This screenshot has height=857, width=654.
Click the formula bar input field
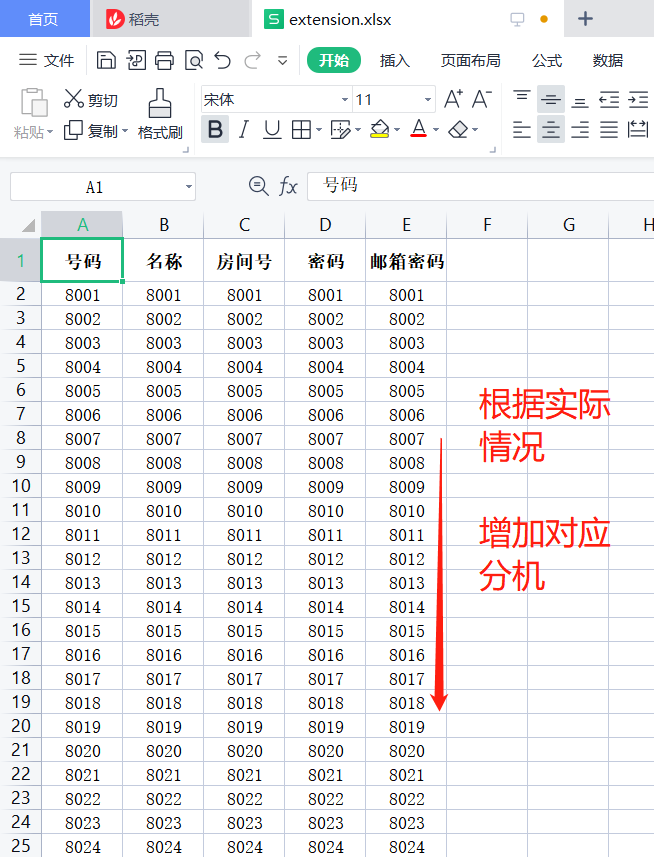pos(480,186)
